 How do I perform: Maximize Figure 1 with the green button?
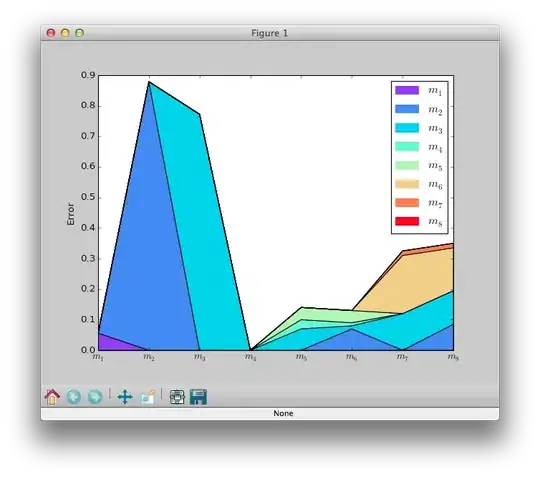coord(80,33)
